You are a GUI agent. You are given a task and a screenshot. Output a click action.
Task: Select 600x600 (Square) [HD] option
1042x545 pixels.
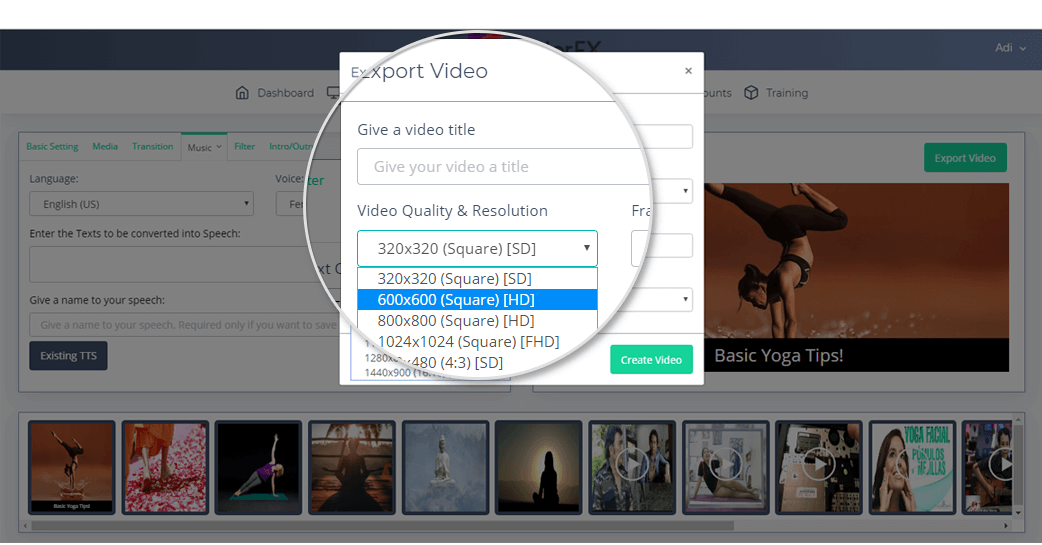click(477, 300)
